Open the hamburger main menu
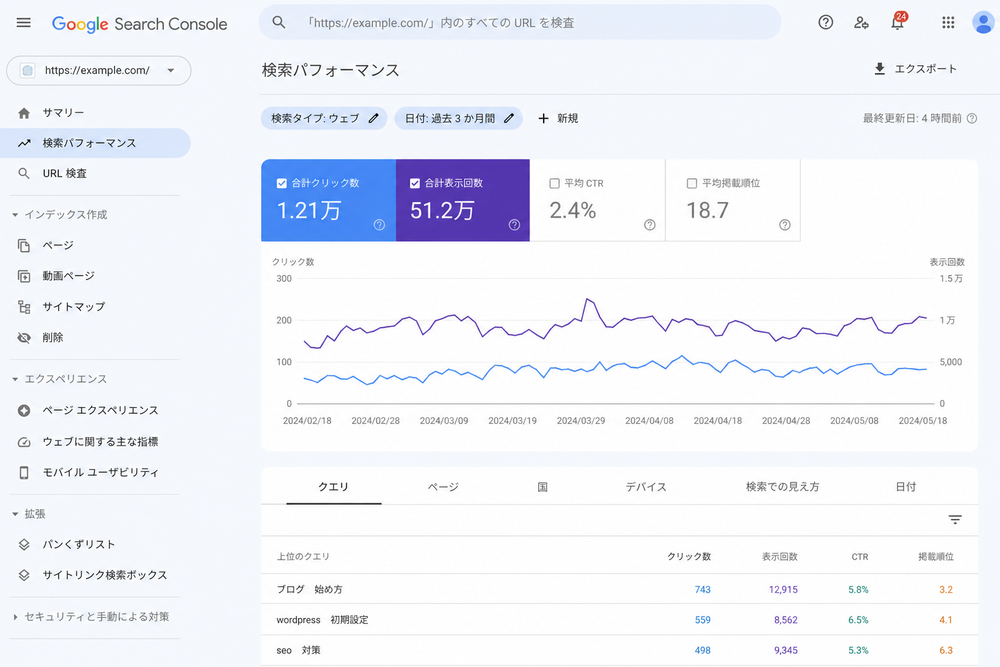 [24, 23]
